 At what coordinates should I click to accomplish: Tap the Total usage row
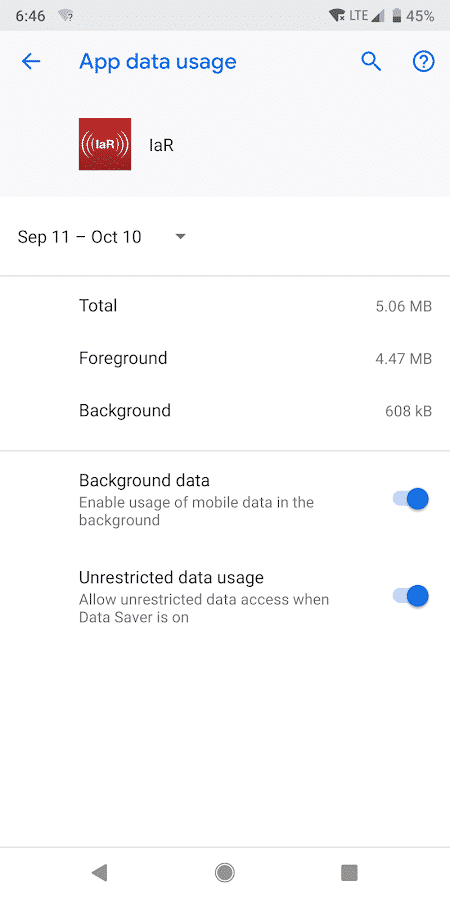(225, 306)
